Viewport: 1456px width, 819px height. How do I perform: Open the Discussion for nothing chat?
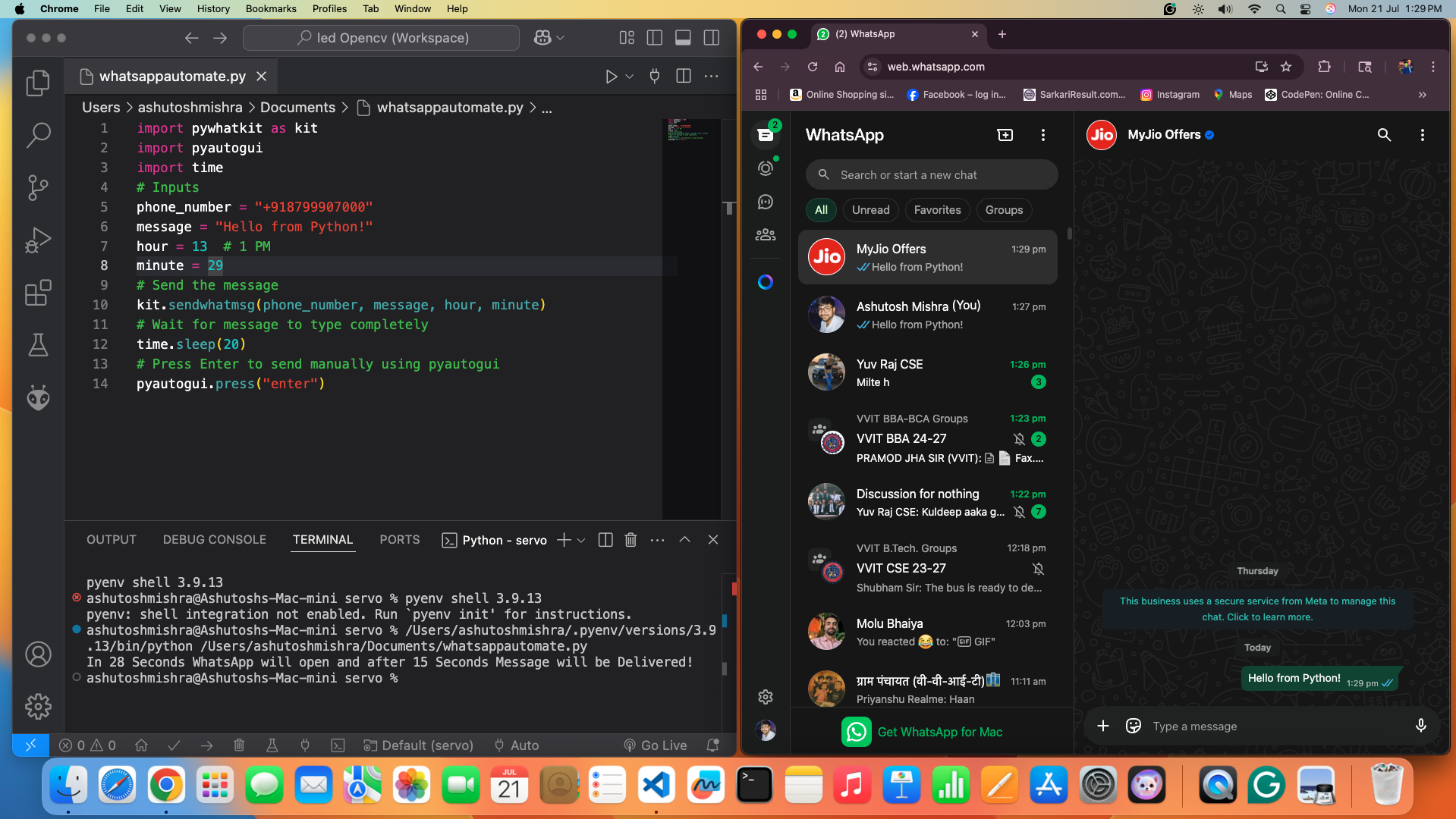(927, 502)
